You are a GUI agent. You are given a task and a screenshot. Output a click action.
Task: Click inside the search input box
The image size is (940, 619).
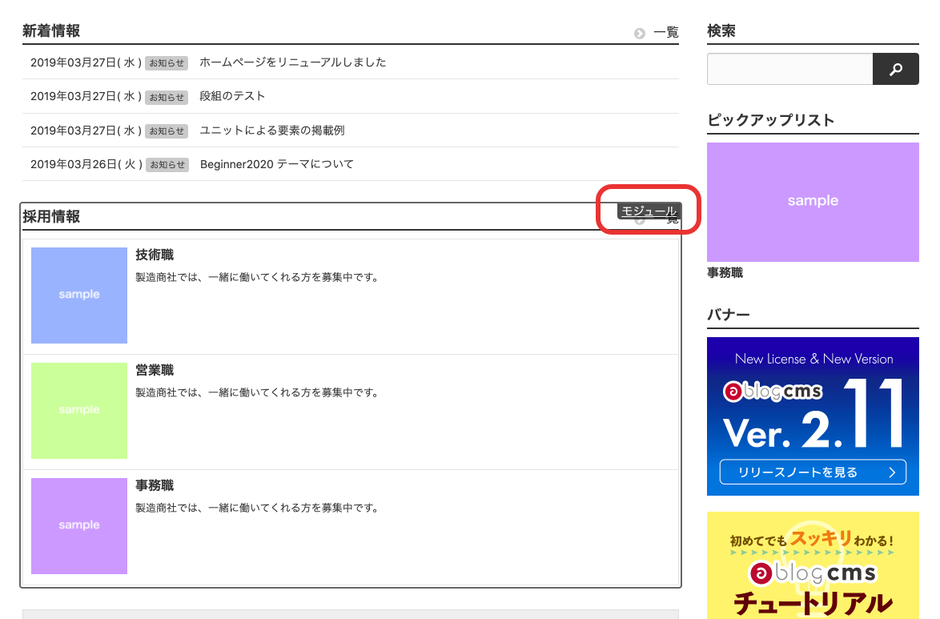[790, 68]
